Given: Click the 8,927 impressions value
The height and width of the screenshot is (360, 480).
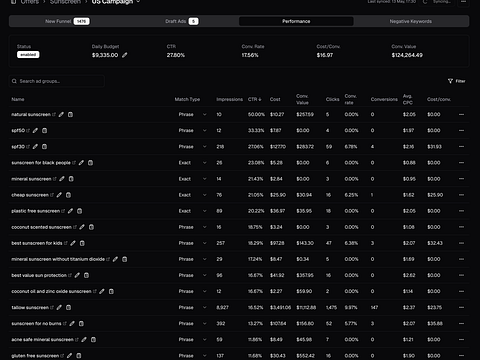Looking at the screenshot, I should [x=222, y=307].
